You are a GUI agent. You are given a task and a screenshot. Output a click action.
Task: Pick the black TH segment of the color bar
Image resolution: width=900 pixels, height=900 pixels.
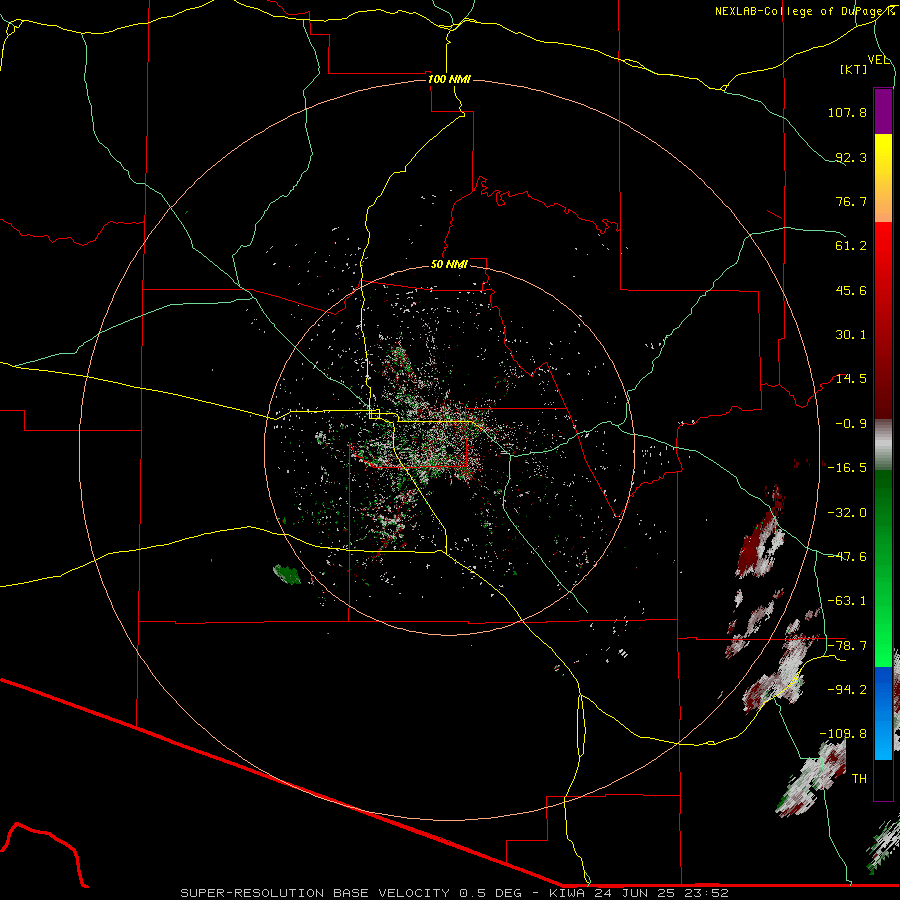coord(883,779)
